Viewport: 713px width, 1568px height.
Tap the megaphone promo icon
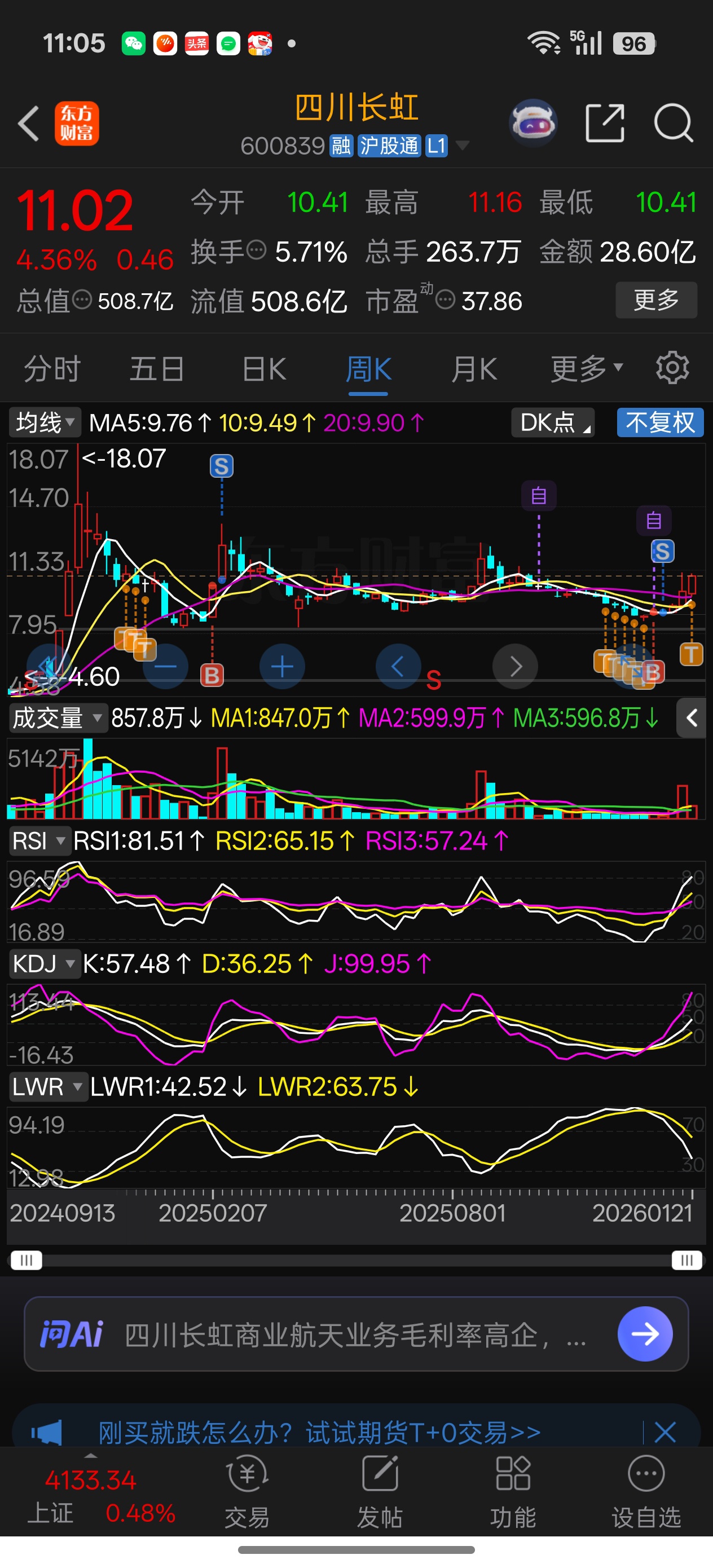coord(47,1432)
